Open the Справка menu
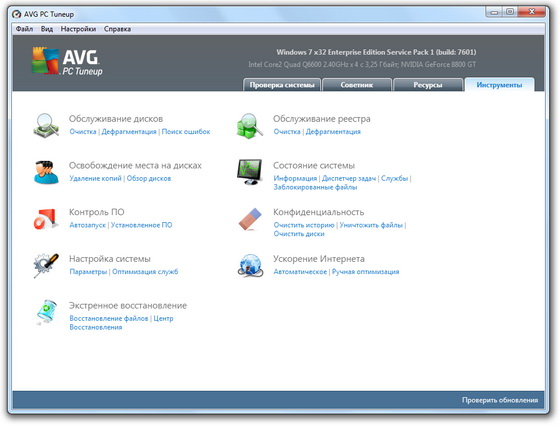Image resolution: width=560 pixels, height=426 pixels. (117, 29)
